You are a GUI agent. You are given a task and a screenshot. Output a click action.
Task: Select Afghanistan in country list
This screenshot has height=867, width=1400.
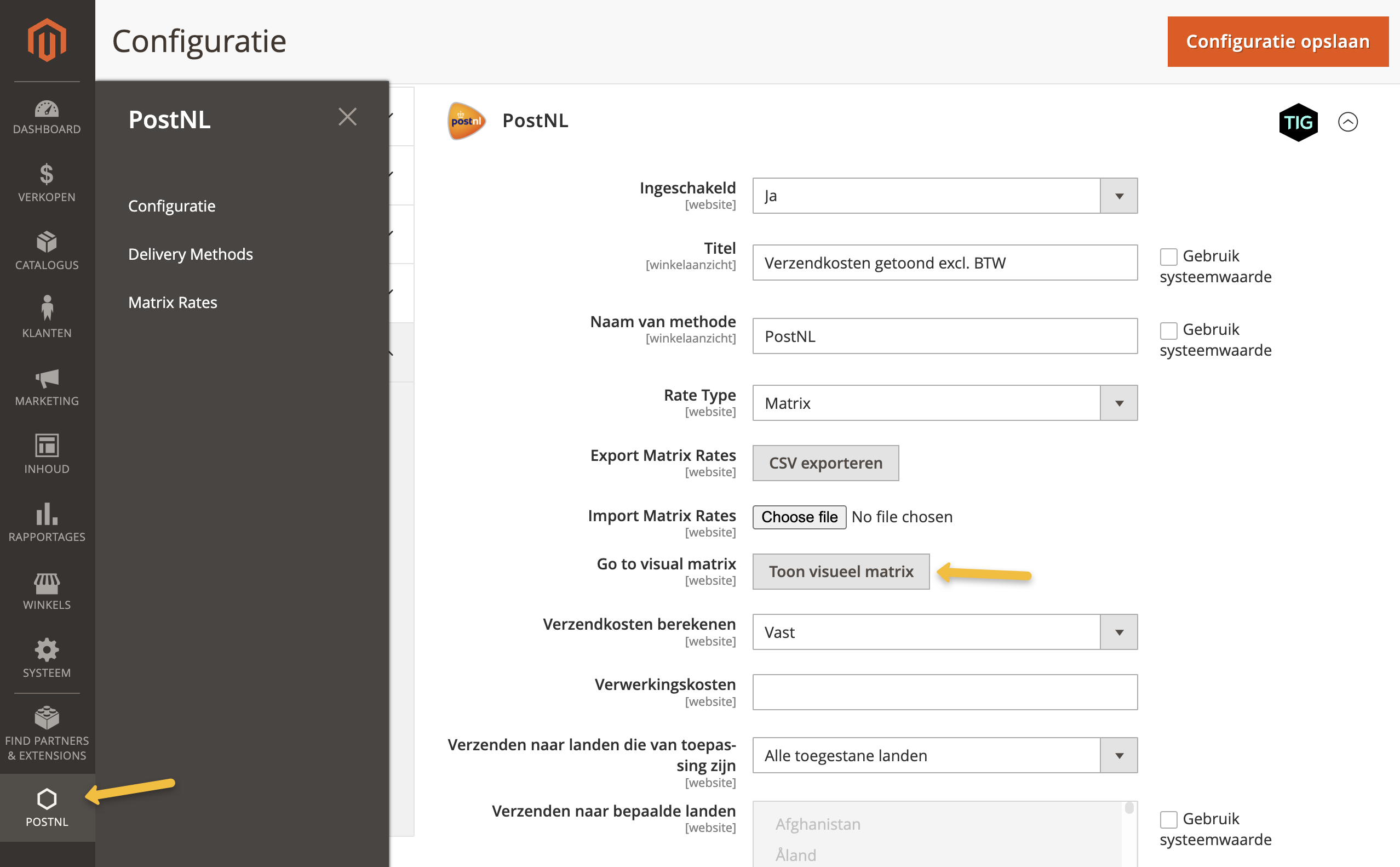[818, 824]
